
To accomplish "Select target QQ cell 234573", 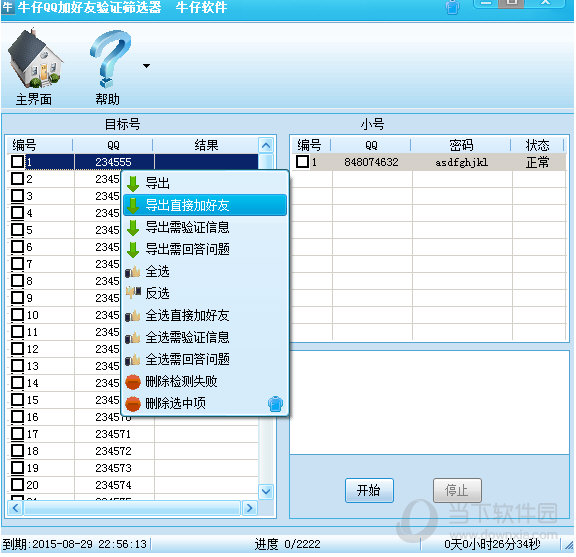I will (114, 468).
